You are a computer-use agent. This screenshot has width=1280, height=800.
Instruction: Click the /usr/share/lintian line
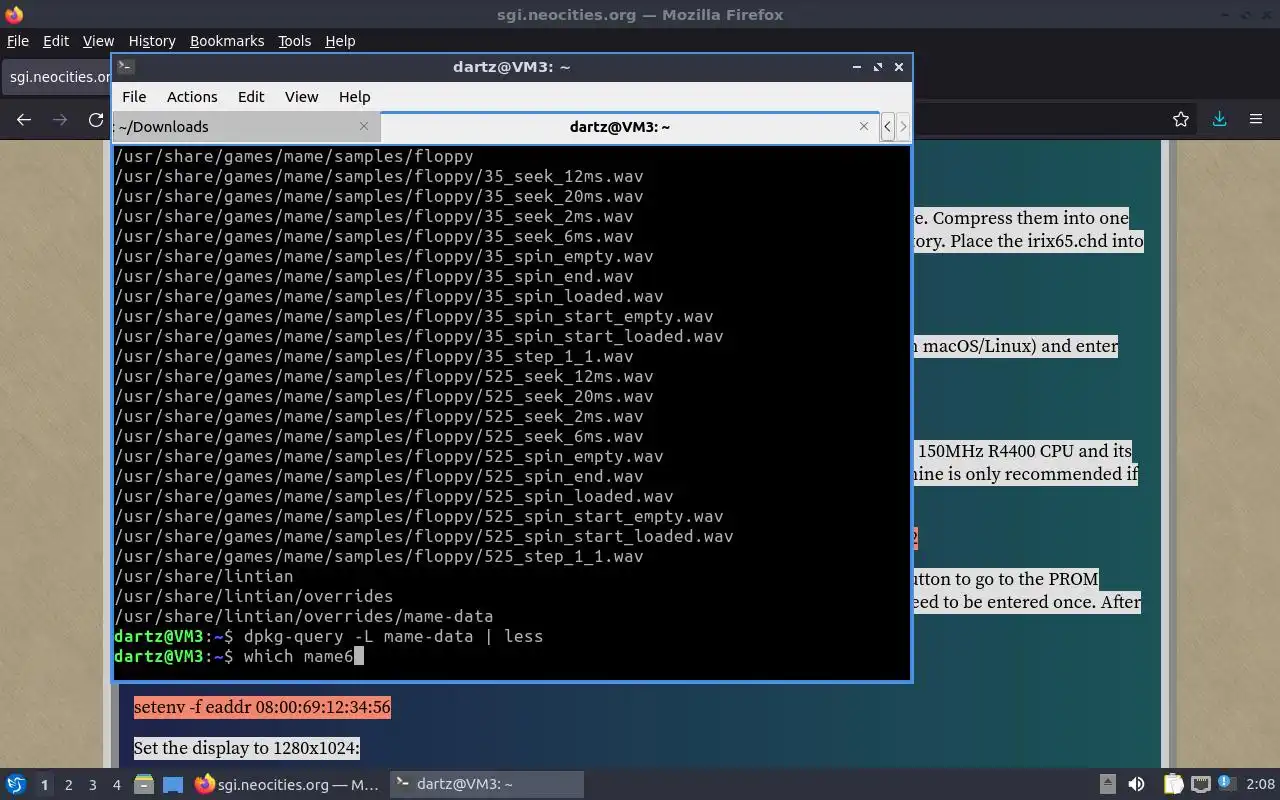pos(204,576)
